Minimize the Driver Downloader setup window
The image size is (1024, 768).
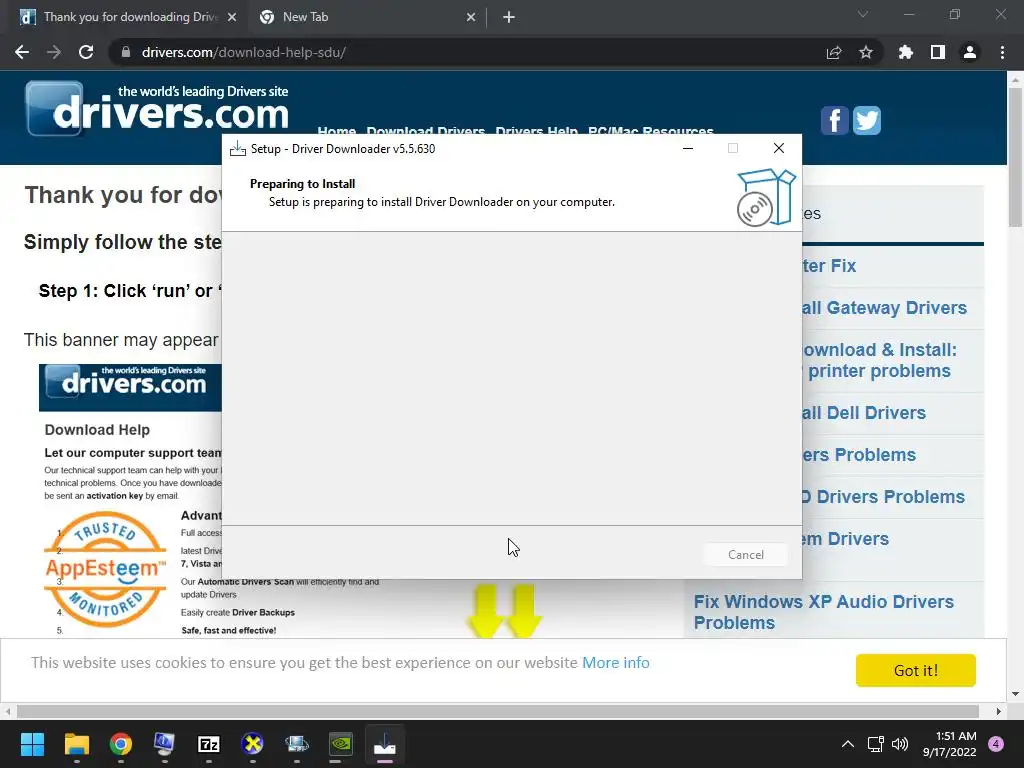click(x=688, y=148)
